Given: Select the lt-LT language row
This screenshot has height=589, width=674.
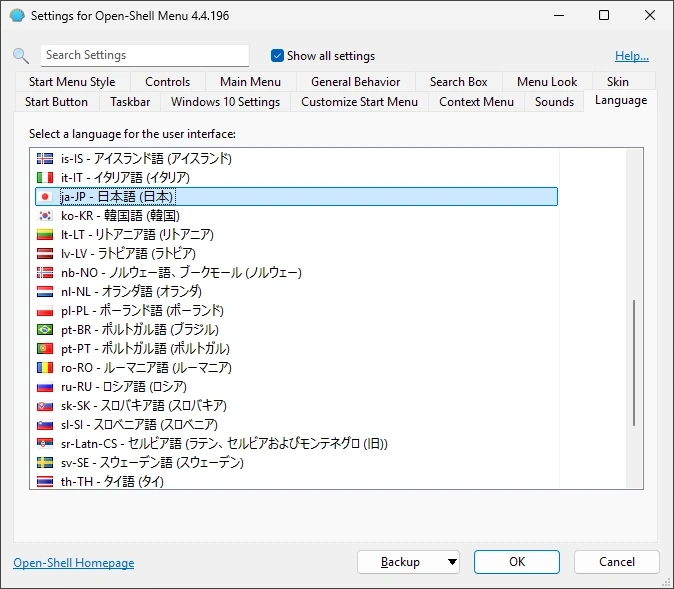Looking at the screenshot, I should coord(297,234).
